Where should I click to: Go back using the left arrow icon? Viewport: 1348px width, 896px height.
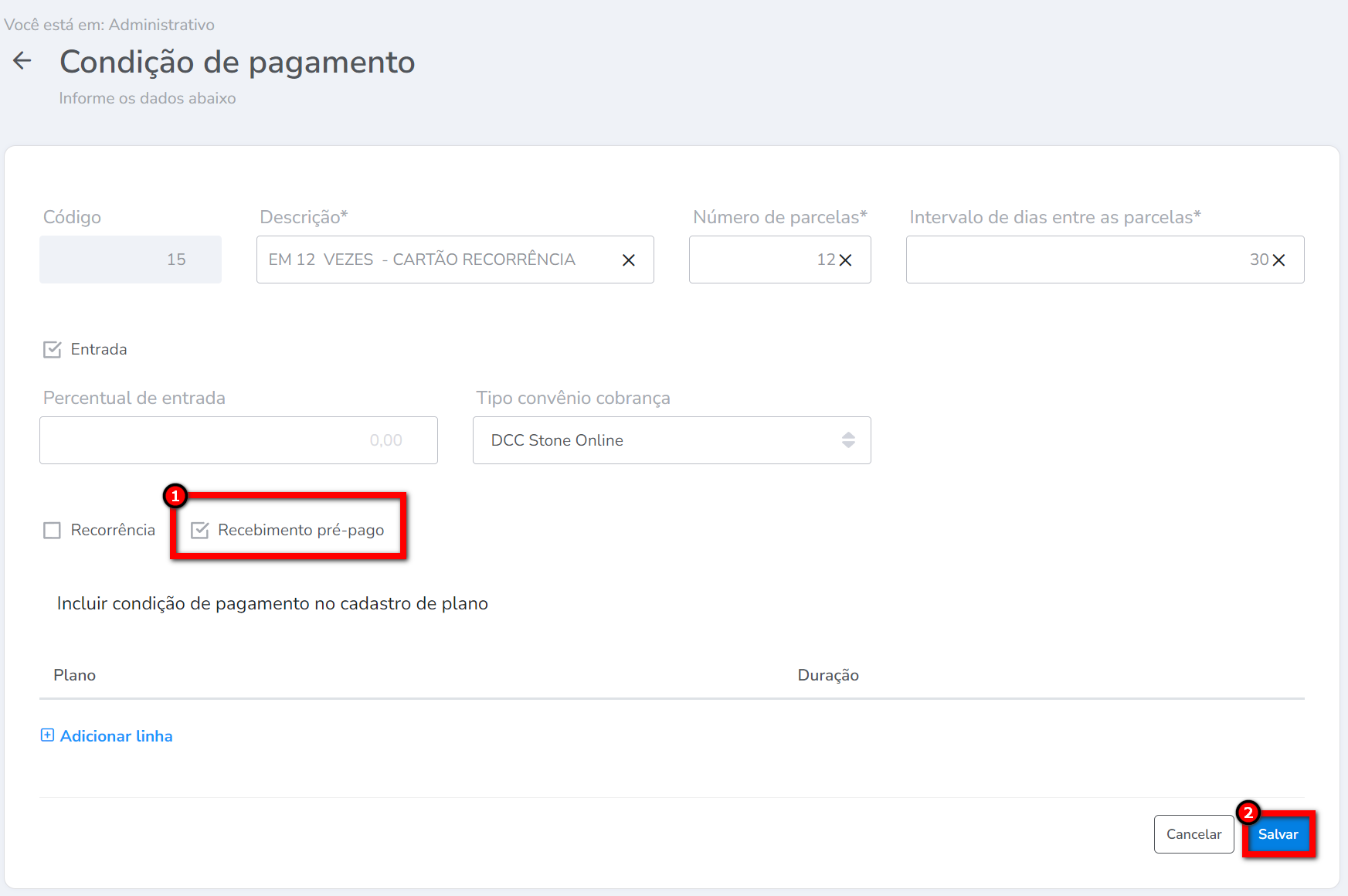pyautogui.click(x=22, y=61)
